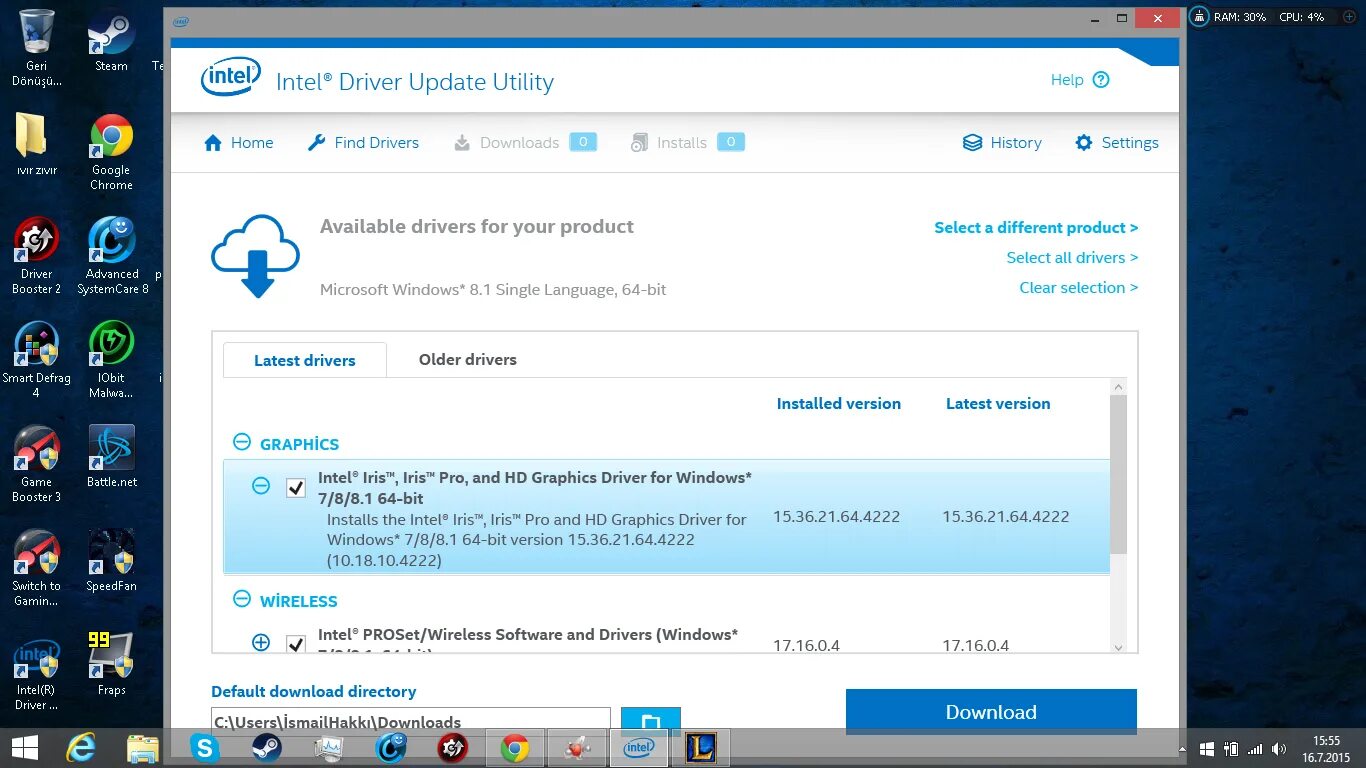Viewport: 1366px width, 768px height.
Task: Click the network signal icon in tray
Action: click(x=1254, y=749)
